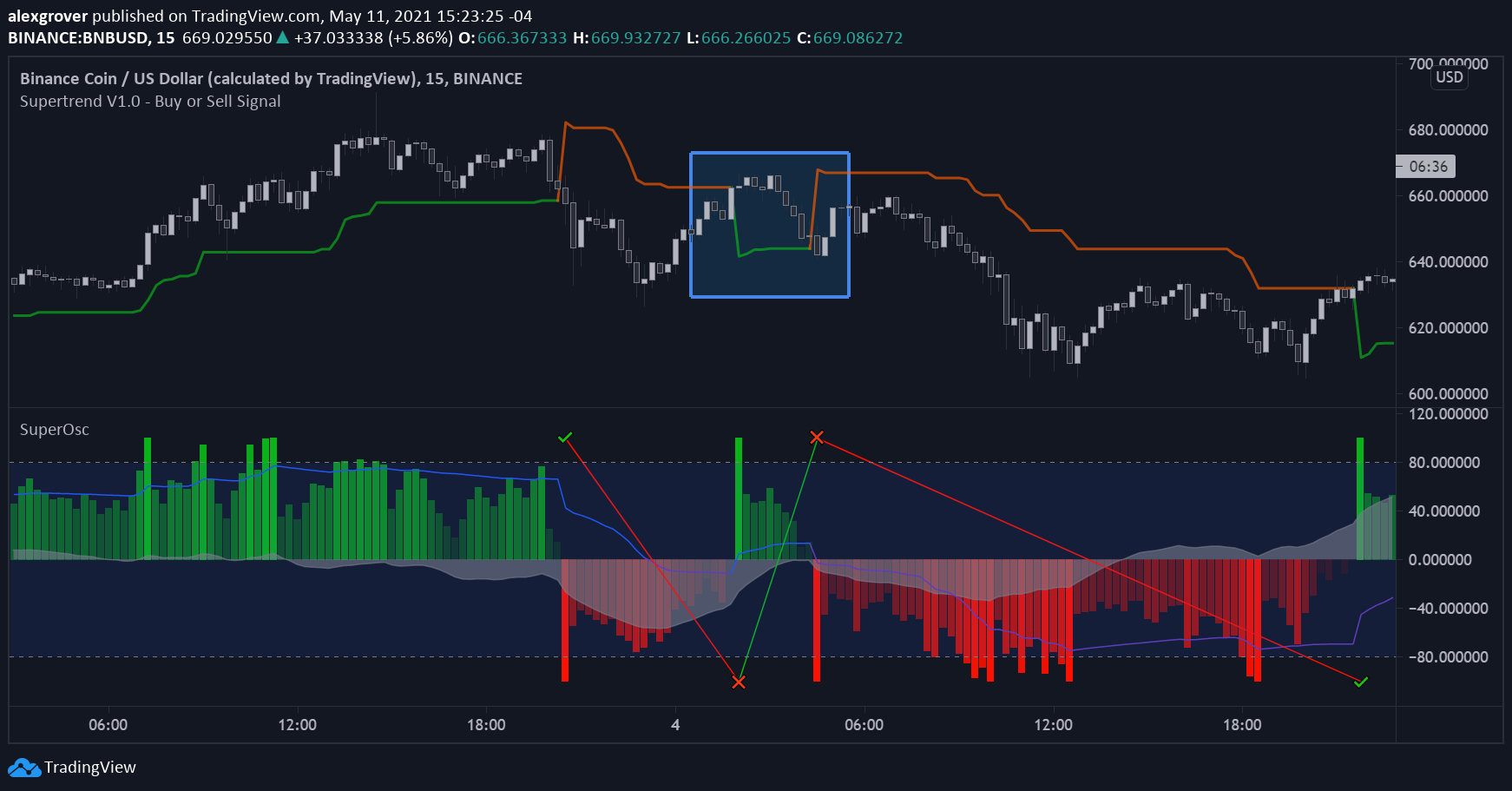The image size is (1512, 791).
Task: Click the 80.000000 oscillator axis label
Action: pos(1444,463)
